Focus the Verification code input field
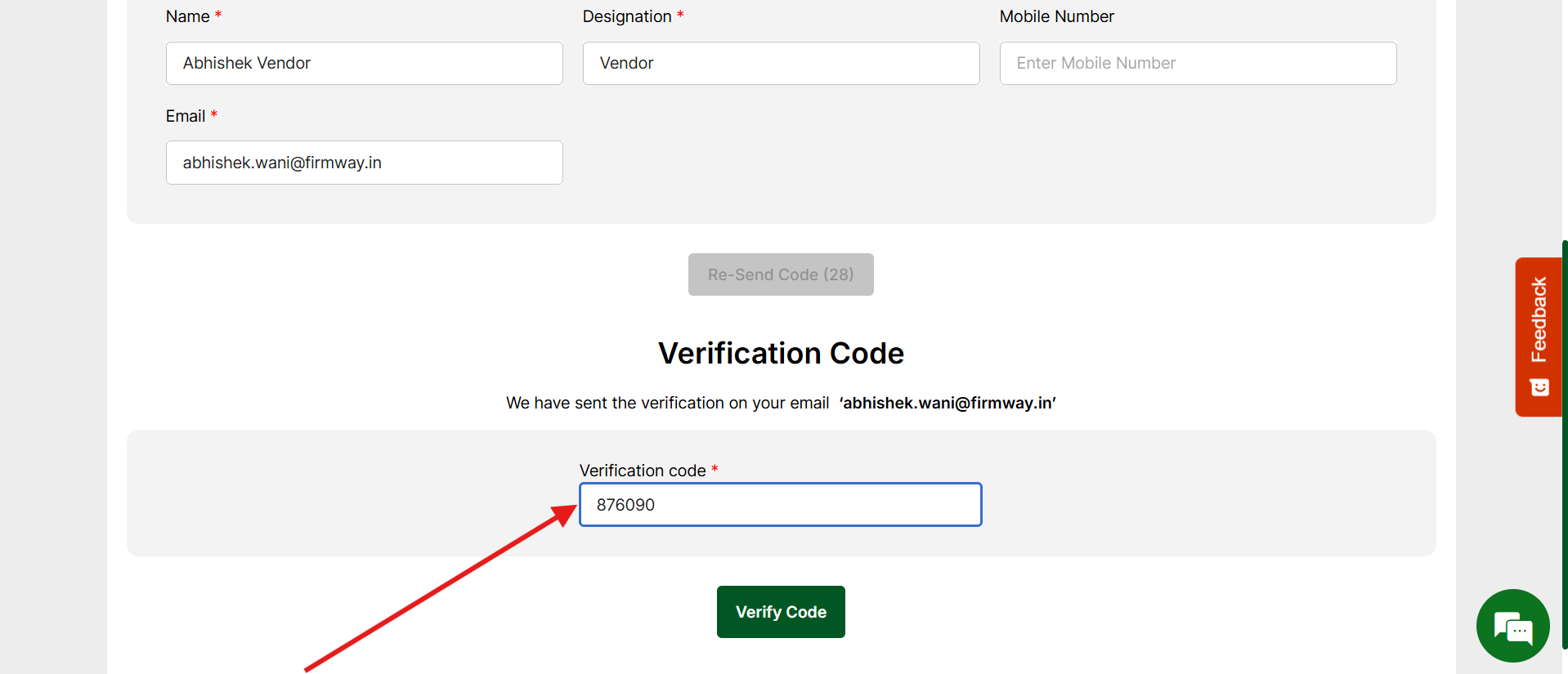 click(x=781, y=505)
